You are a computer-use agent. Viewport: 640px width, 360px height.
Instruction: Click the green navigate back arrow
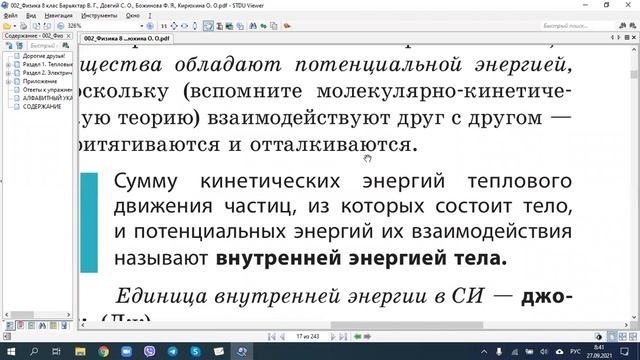coord(358,337)
